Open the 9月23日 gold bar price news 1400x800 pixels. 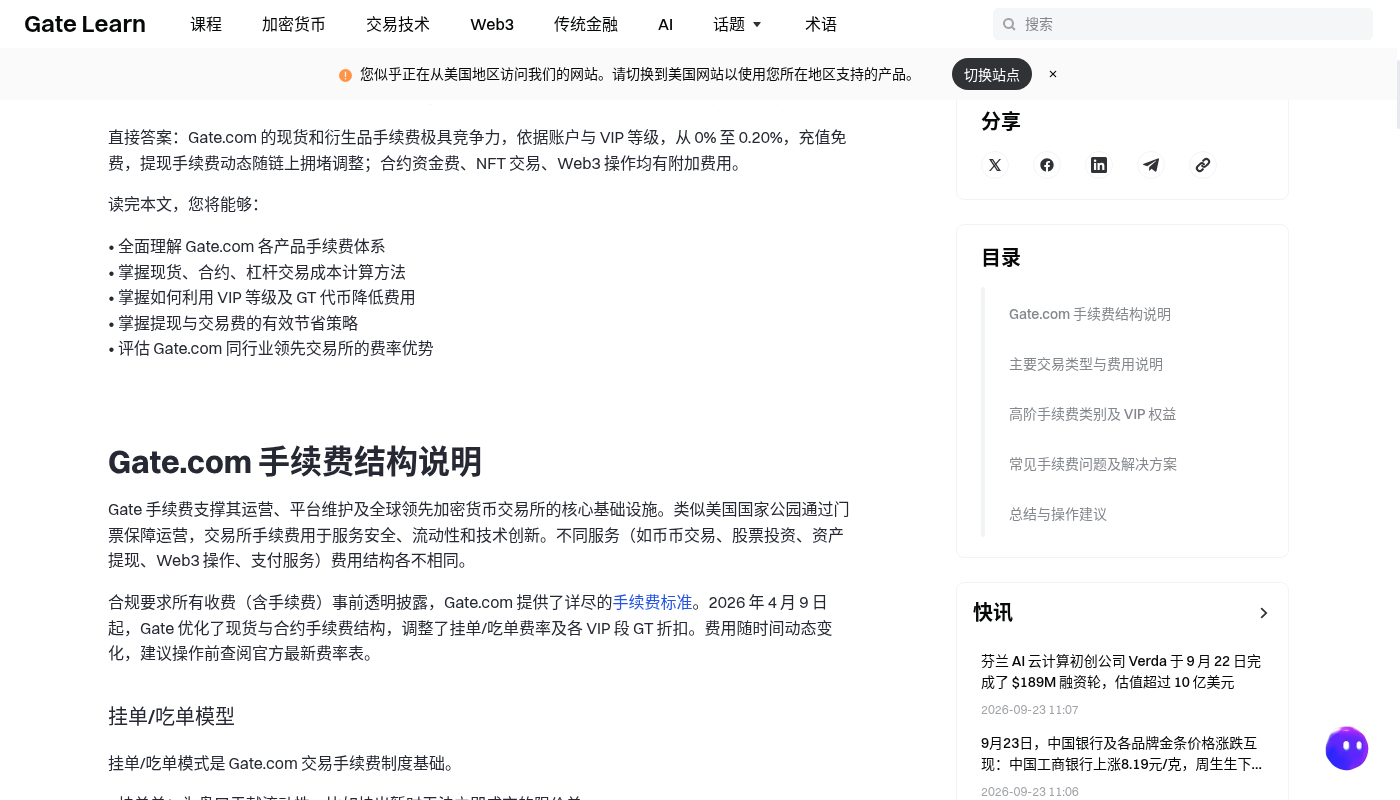click(x=1121, y=754)
